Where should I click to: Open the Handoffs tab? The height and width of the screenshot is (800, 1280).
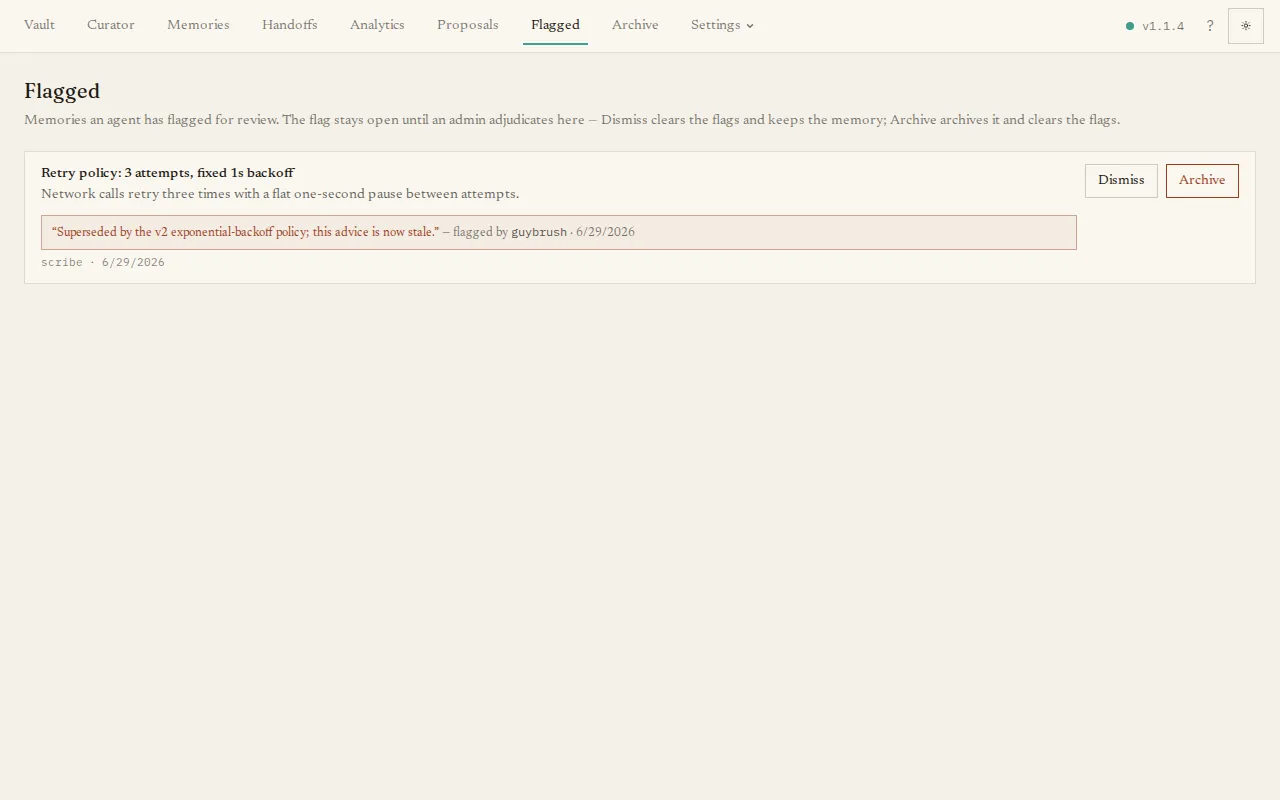pos(289,25)
